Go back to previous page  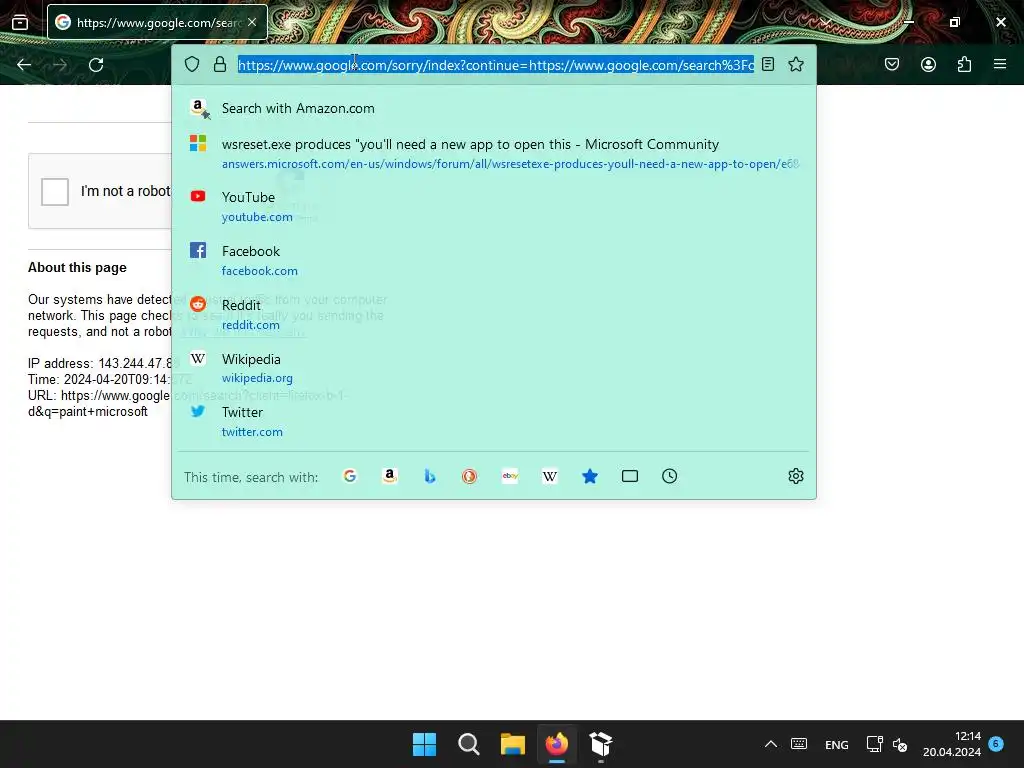[x=24, y=65]
